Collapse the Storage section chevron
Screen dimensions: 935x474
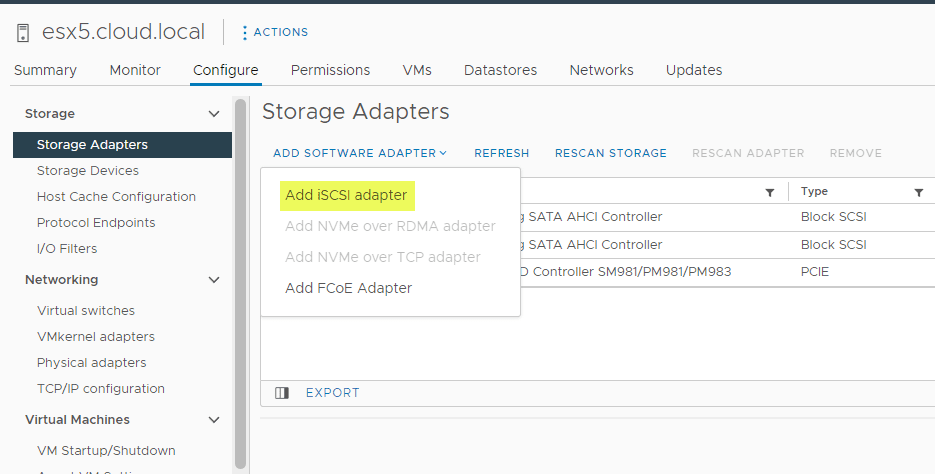click(x=214, y=114)
